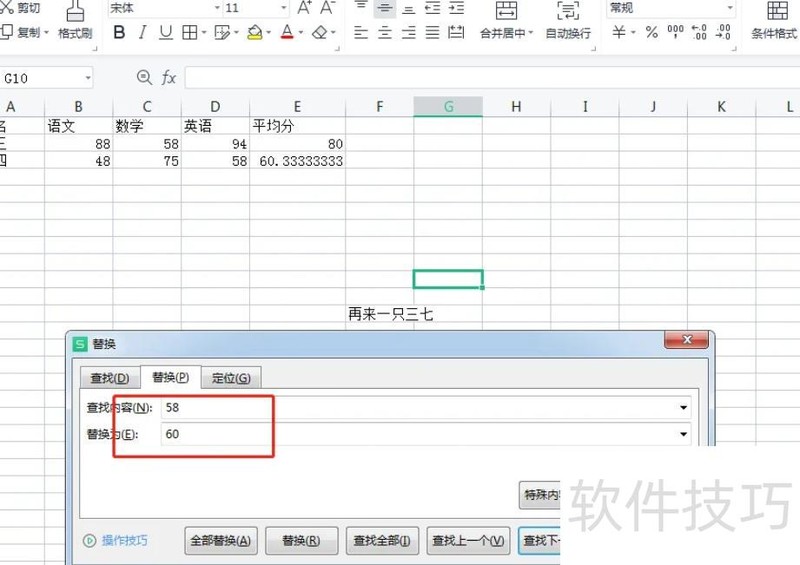Expand the Replace with (替换为) history dropdown
The height and width of the screenshot is (565, 800).
click(x=683, y=434)
